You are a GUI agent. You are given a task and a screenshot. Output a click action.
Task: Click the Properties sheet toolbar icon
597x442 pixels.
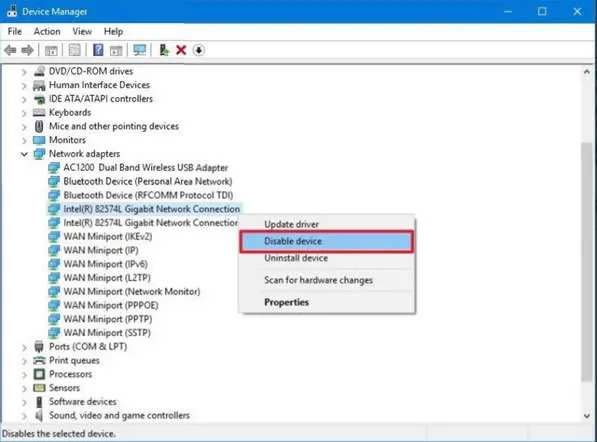point(75,50)
